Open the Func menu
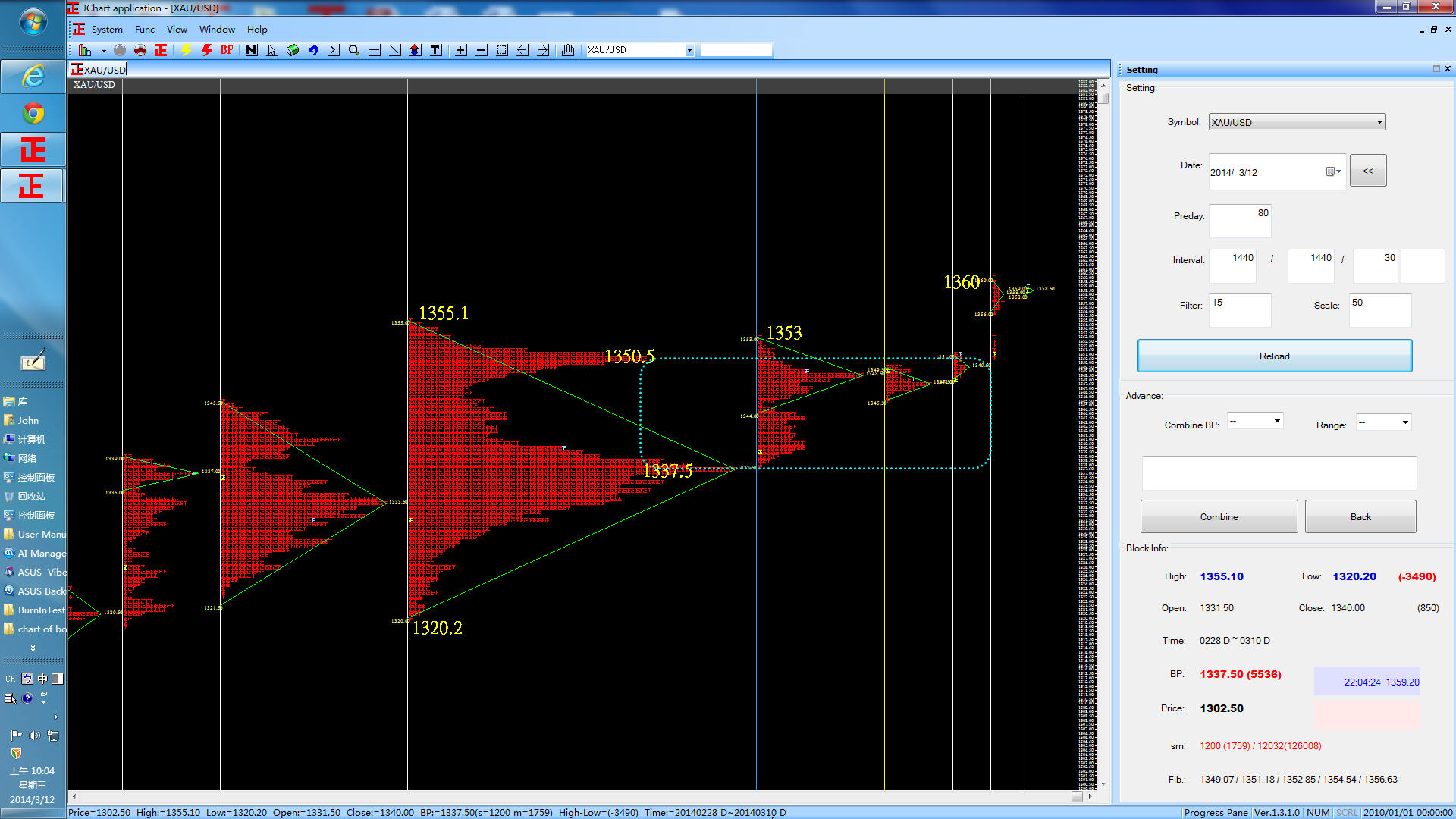Image resolution: width=1456 pixels, height=819 pixels. pyautogui.click(x=144, y=29)
